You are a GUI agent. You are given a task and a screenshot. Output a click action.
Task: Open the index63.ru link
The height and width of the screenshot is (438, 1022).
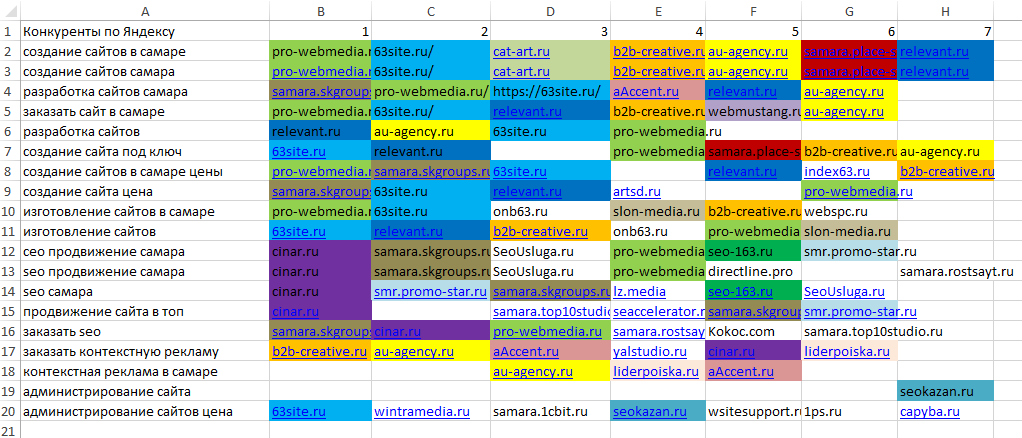(837, 172)
